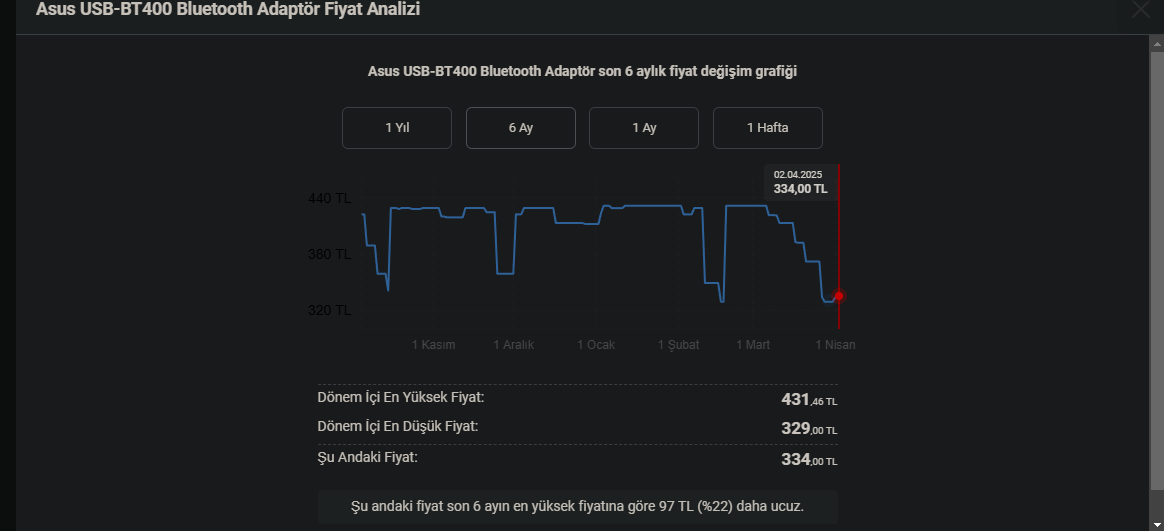Screen dimensions: 1164x531
Task: Click the Dönem İçi En Düşük Fiyat value
Action: pos(809,429)
